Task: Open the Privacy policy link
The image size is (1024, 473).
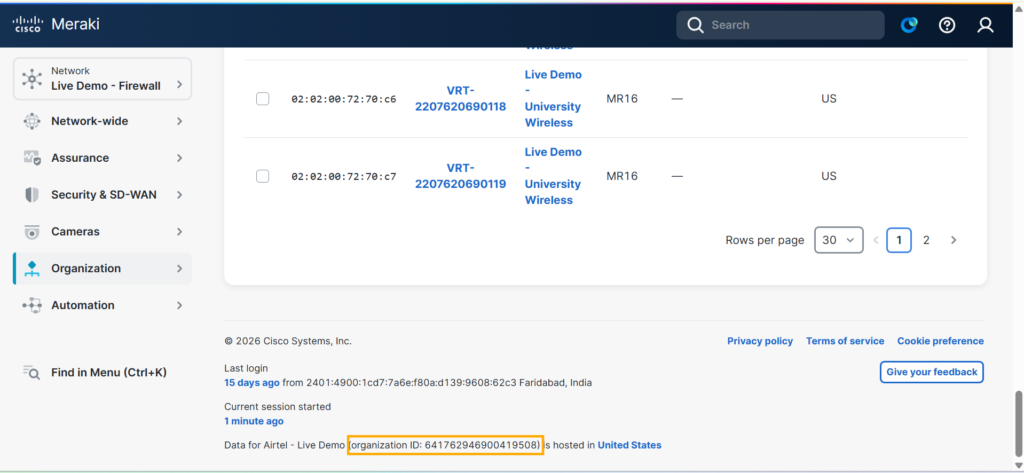Action: (760, 341)
